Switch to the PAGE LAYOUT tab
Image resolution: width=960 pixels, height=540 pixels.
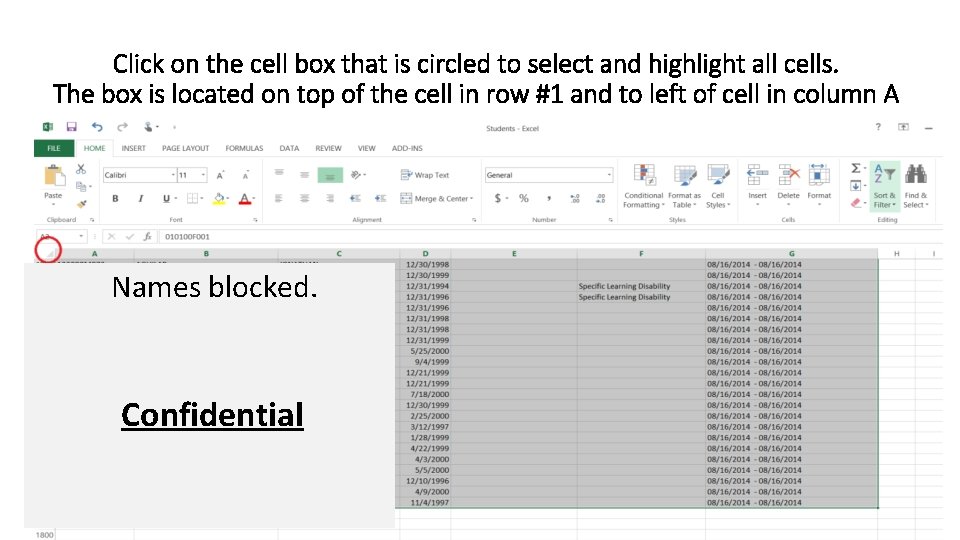click(x=186, y=148)
